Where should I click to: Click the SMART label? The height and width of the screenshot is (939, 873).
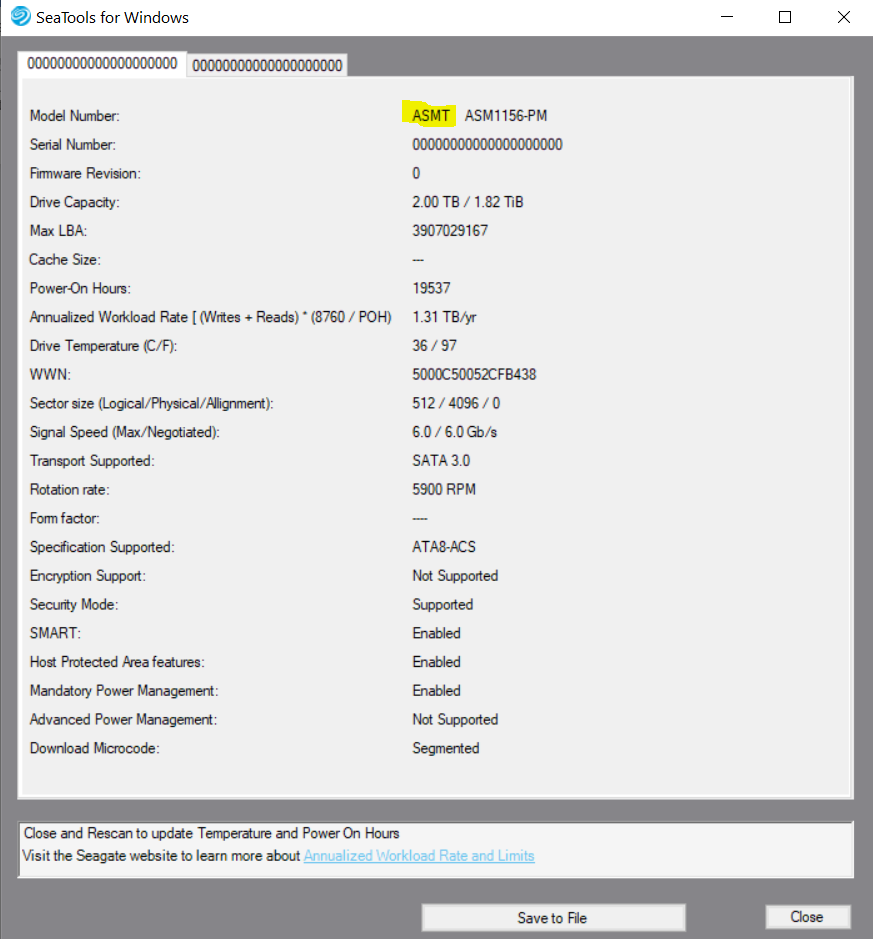coord(55,633)
